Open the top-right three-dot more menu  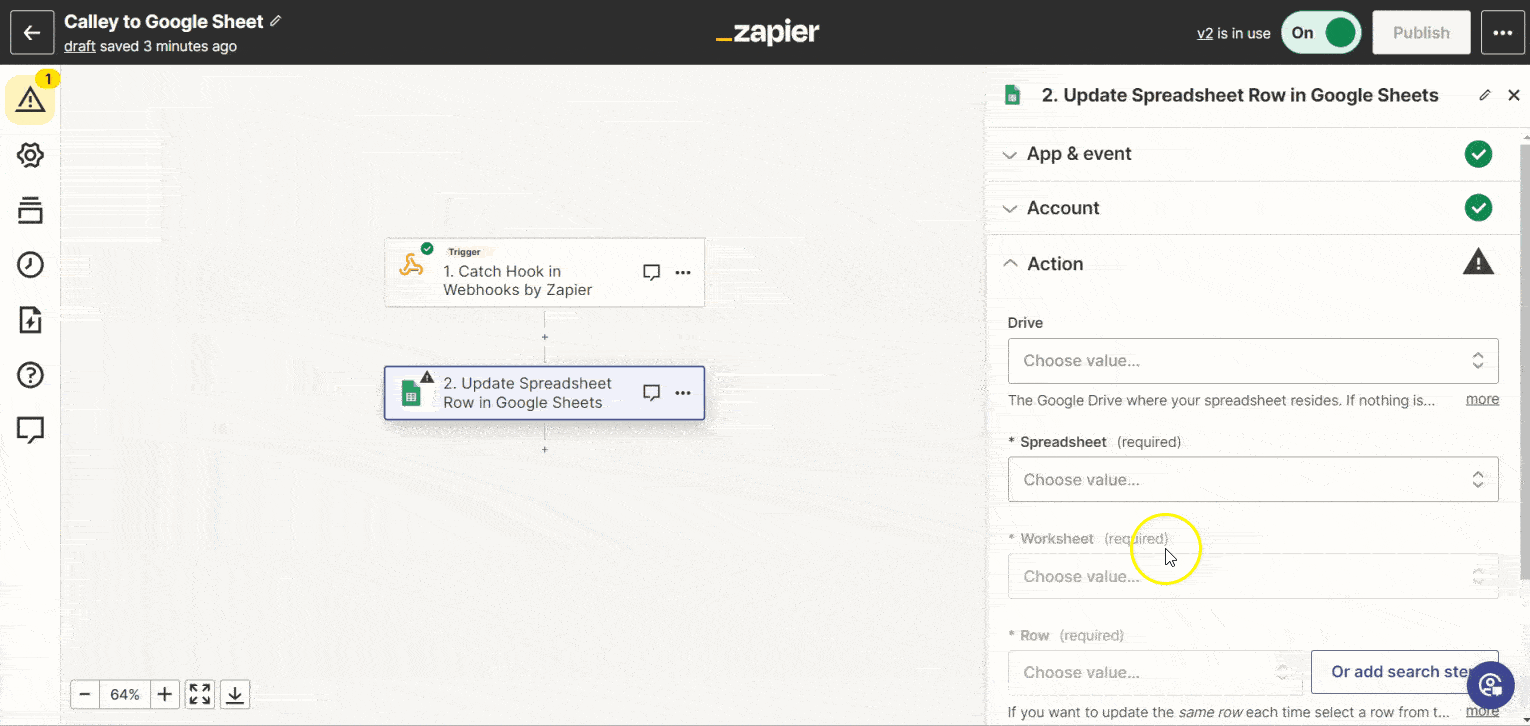(1502, 33)
